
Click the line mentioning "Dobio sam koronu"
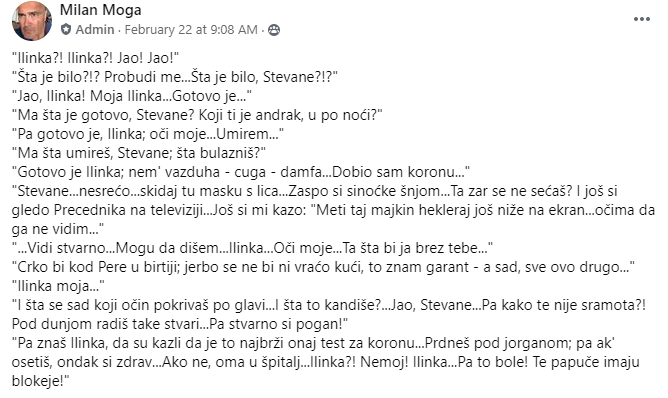click(x=241, y=172)
